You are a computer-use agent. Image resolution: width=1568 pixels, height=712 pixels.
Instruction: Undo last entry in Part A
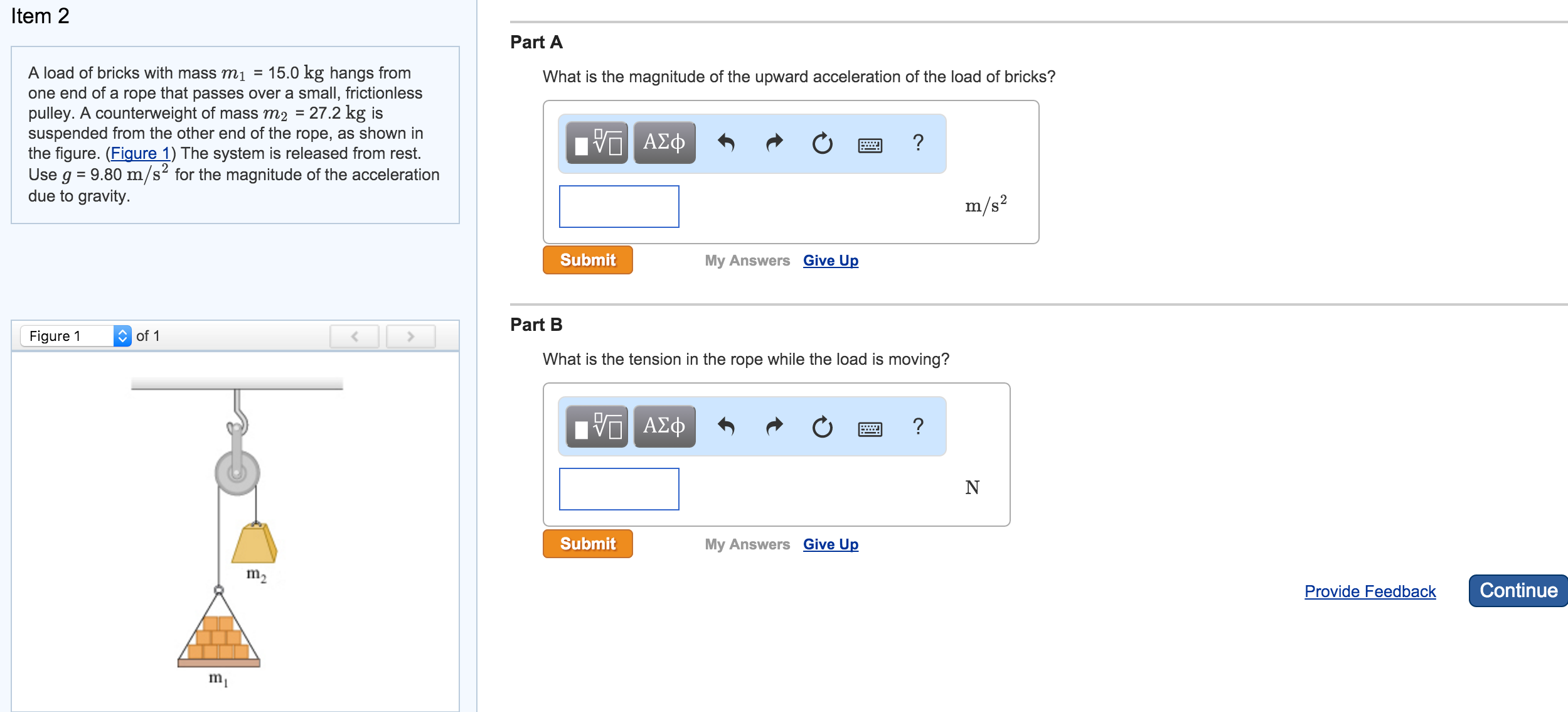click(x=726, y=143)
